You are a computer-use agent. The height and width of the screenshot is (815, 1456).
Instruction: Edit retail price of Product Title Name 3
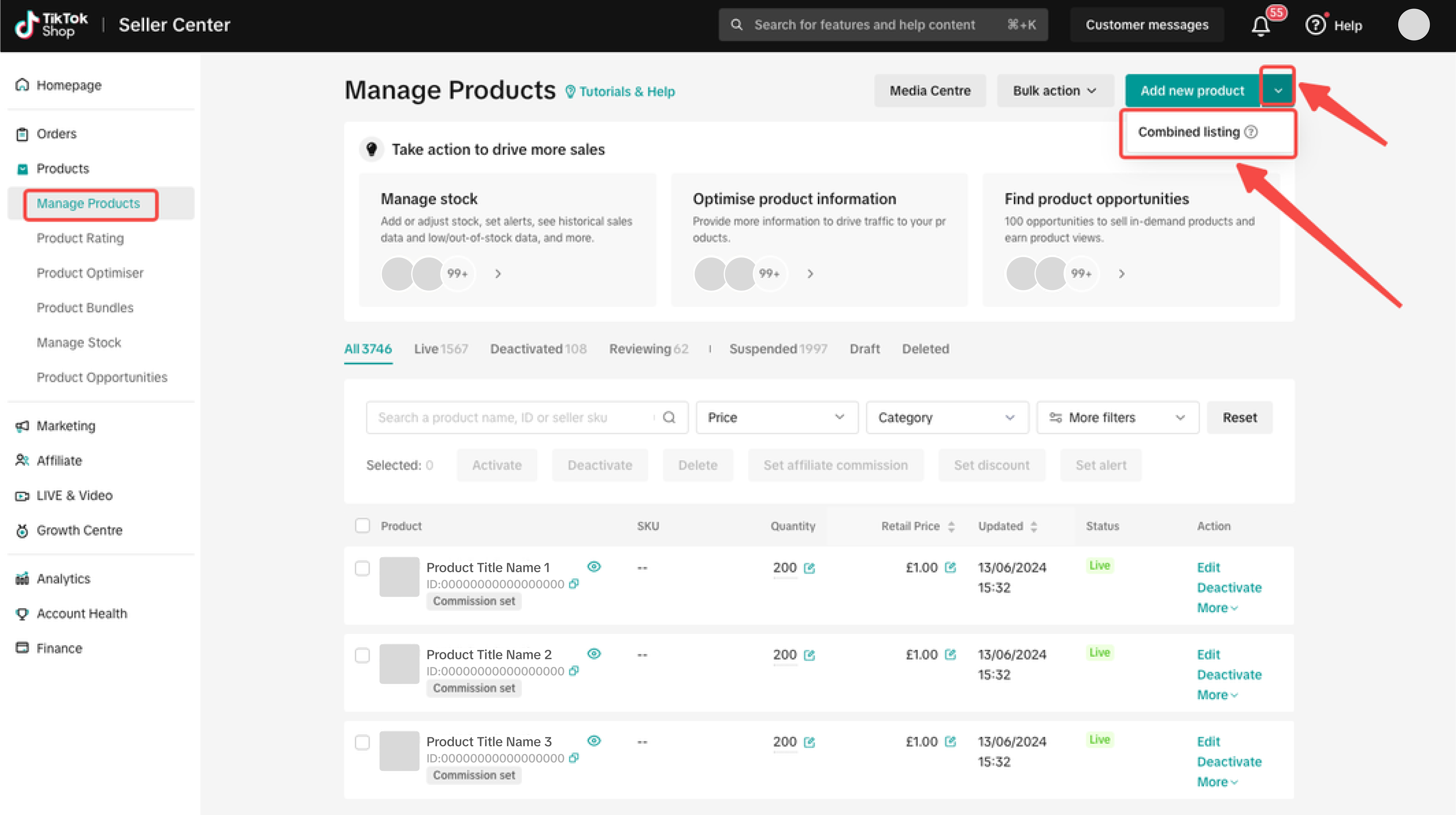click(x=950, y=741)
